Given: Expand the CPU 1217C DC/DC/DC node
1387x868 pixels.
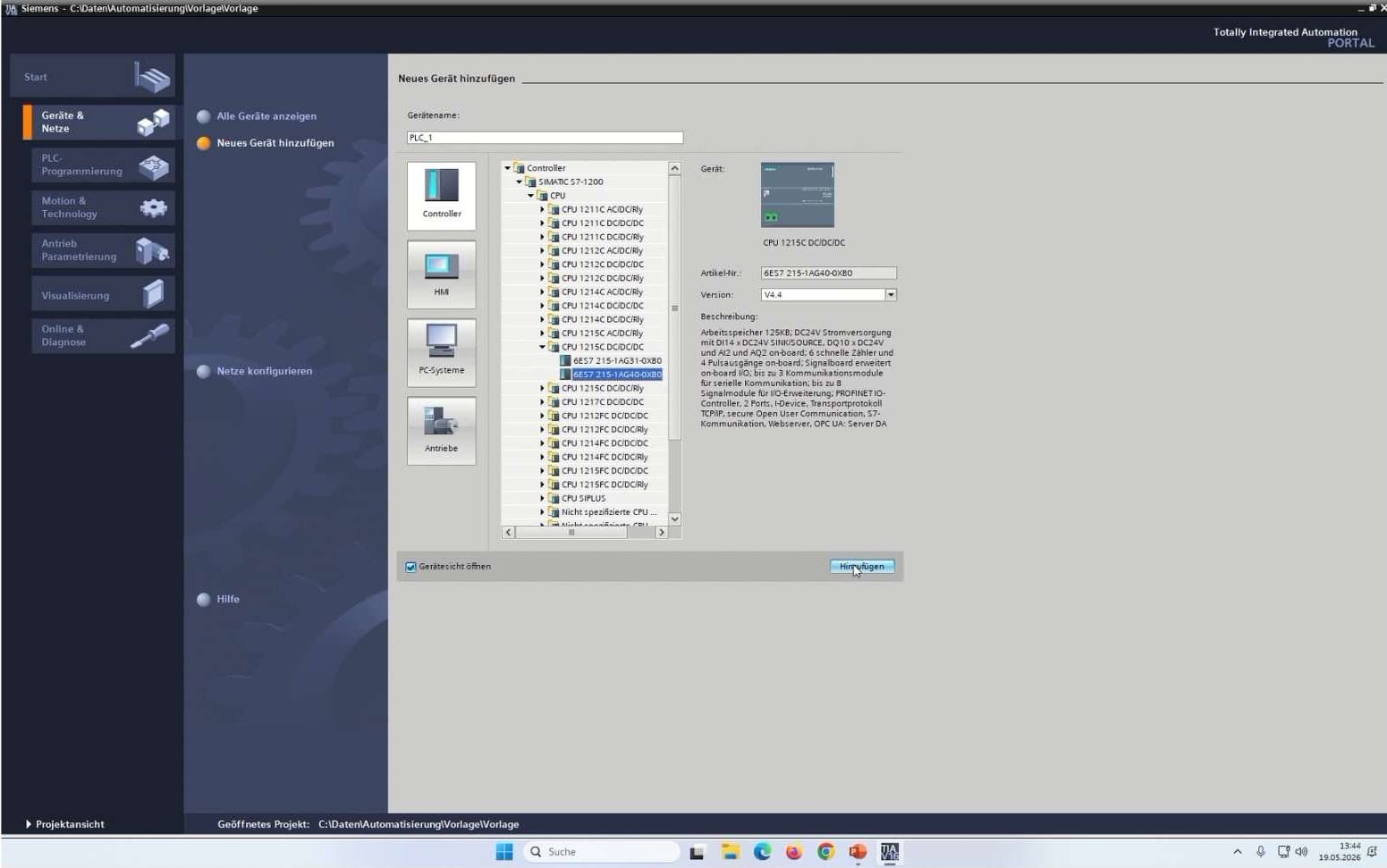Looking at the screenshot, I should 543,402.
